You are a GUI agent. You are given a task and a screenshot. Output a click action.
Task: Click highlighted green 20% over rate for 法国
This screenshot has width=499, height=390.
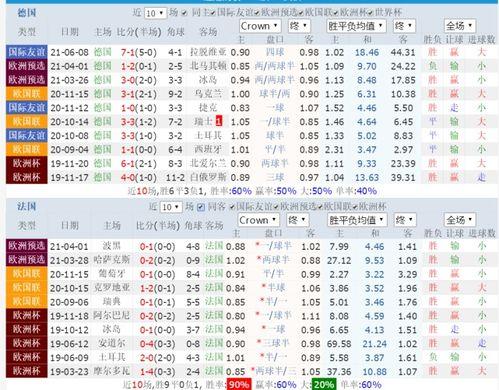[324, 385]
